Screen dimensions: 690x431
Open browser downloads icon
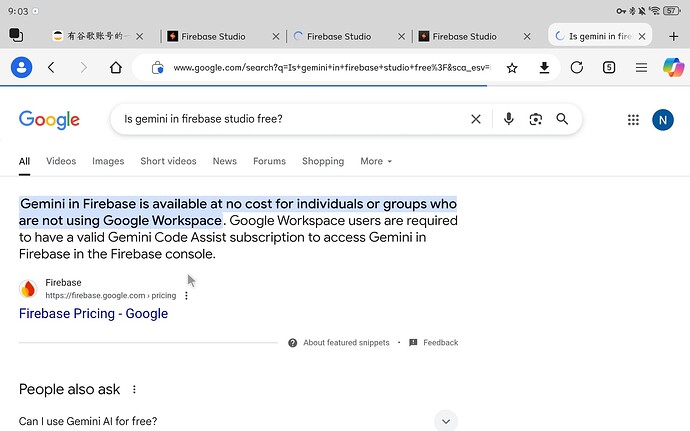coord(544,68)
